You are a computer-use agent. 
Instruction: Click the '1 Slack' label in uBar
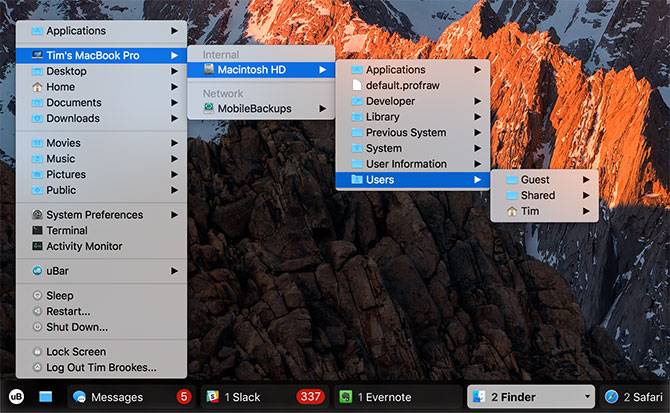pyautogui.click(x=242, y=397)
